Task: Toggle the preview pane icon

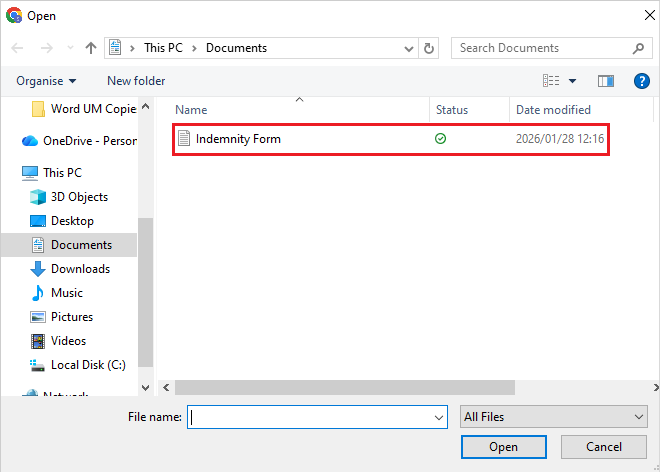Action: click(605, 81)
